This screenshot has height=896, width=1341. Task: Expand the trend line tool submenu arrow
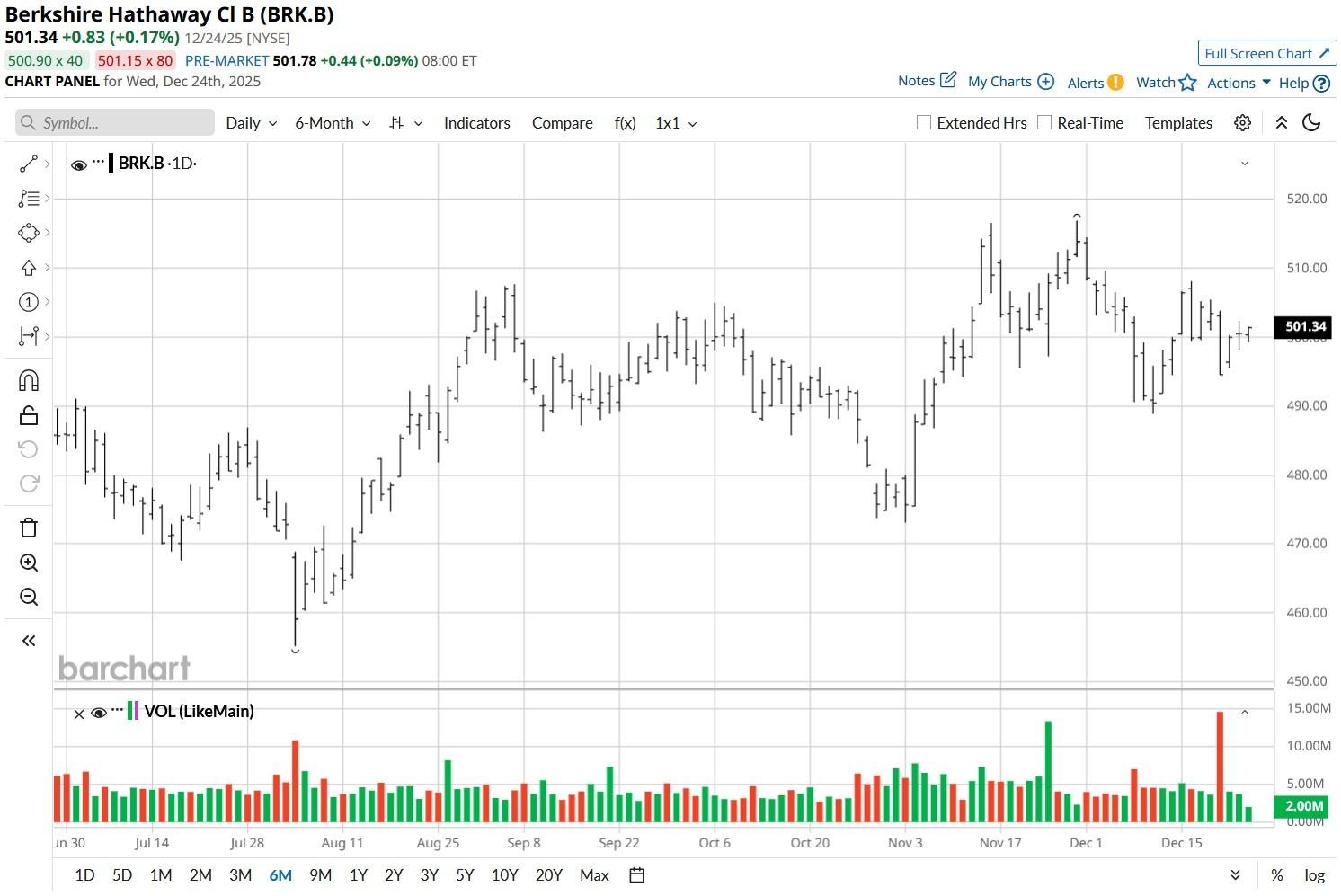47,164
